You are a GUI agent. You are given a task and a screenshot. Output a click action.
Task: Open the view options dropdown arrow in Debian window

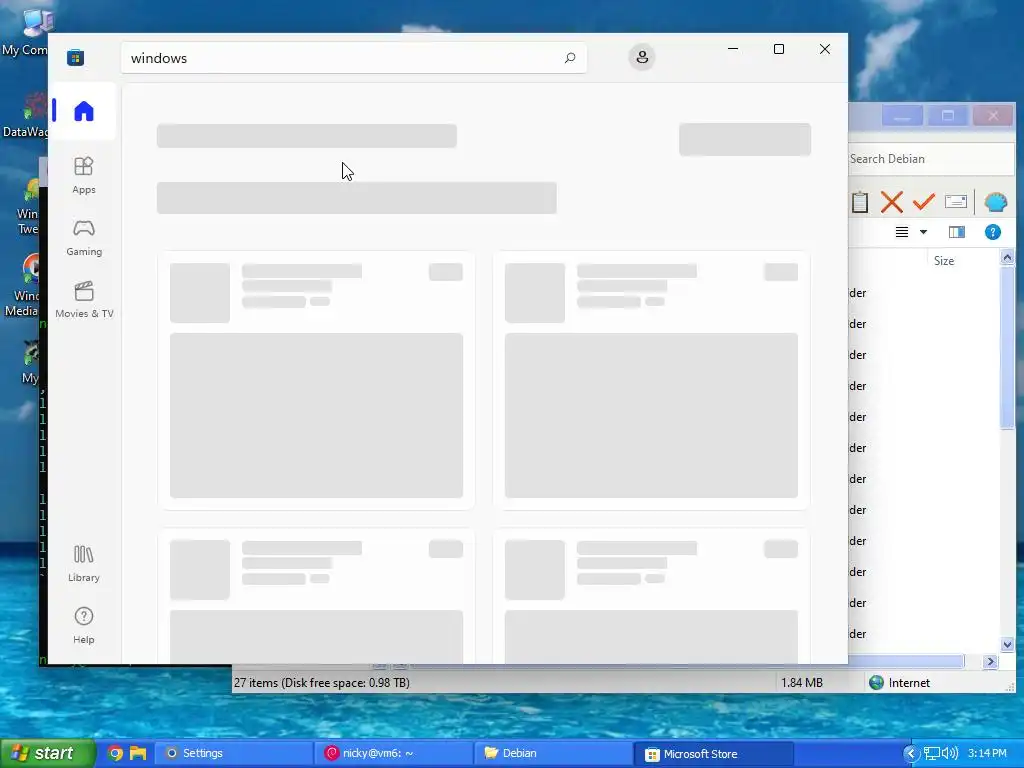point(923,232)
